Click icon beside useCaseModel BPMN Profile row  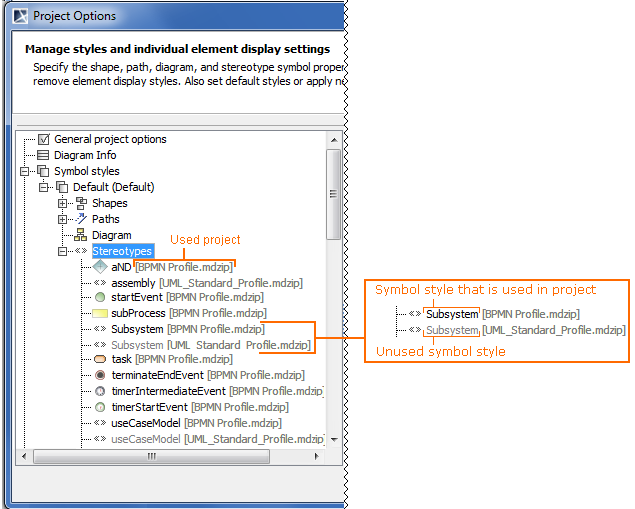click(100, 423)
